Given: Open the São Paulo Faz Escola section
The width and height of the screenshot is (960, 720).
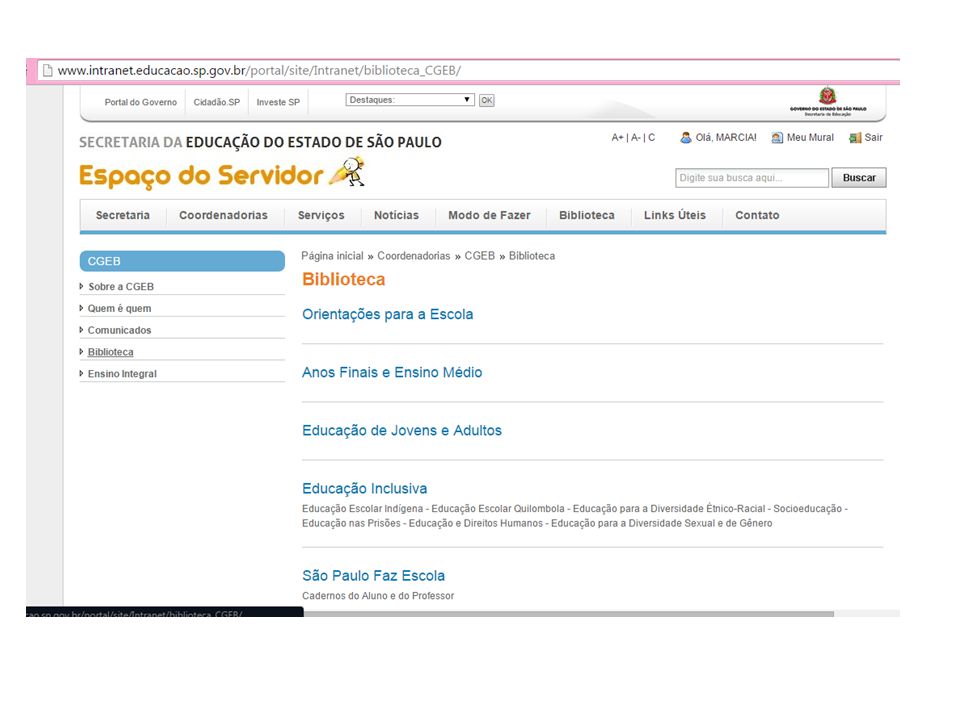Looking at the screenshot, I should 373,576.
